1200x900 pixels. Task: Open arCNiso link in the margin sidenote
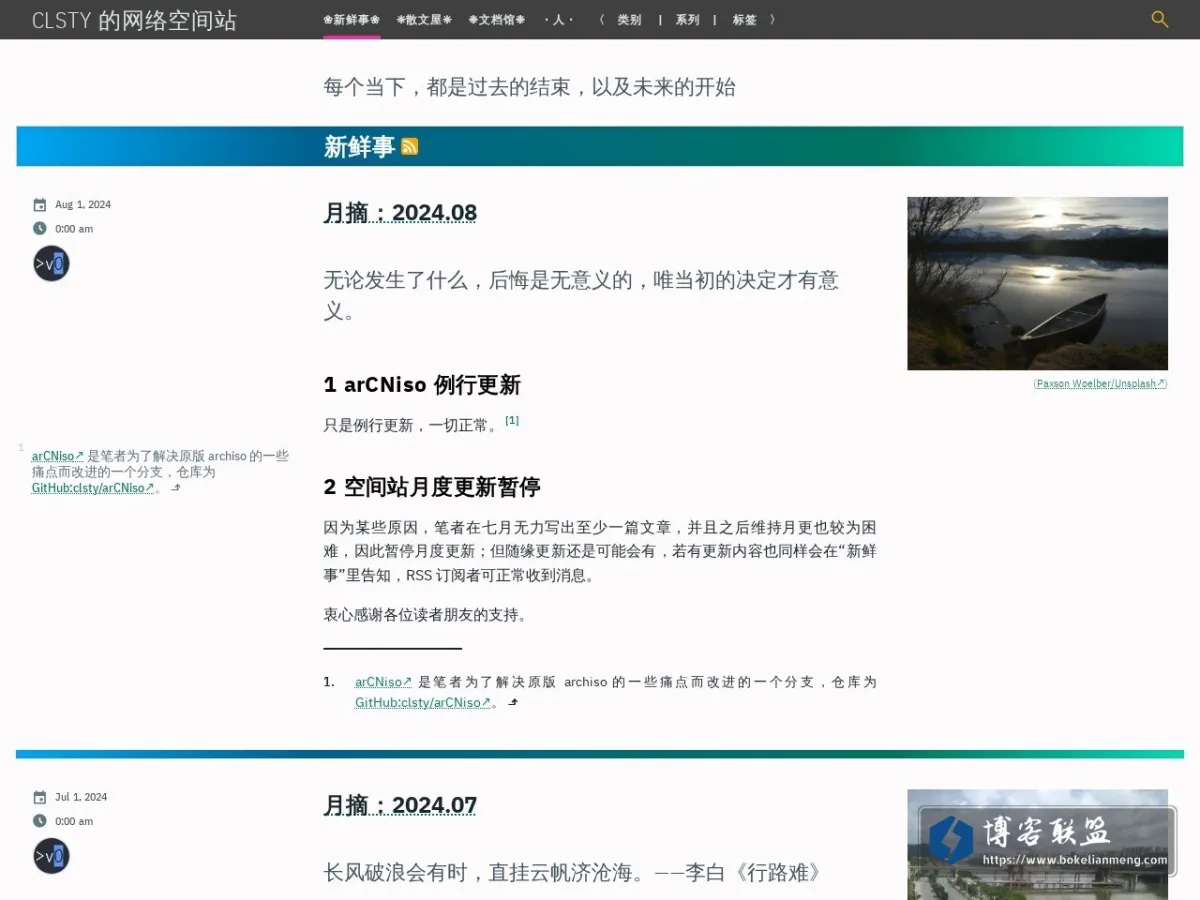tap(58, 456)
